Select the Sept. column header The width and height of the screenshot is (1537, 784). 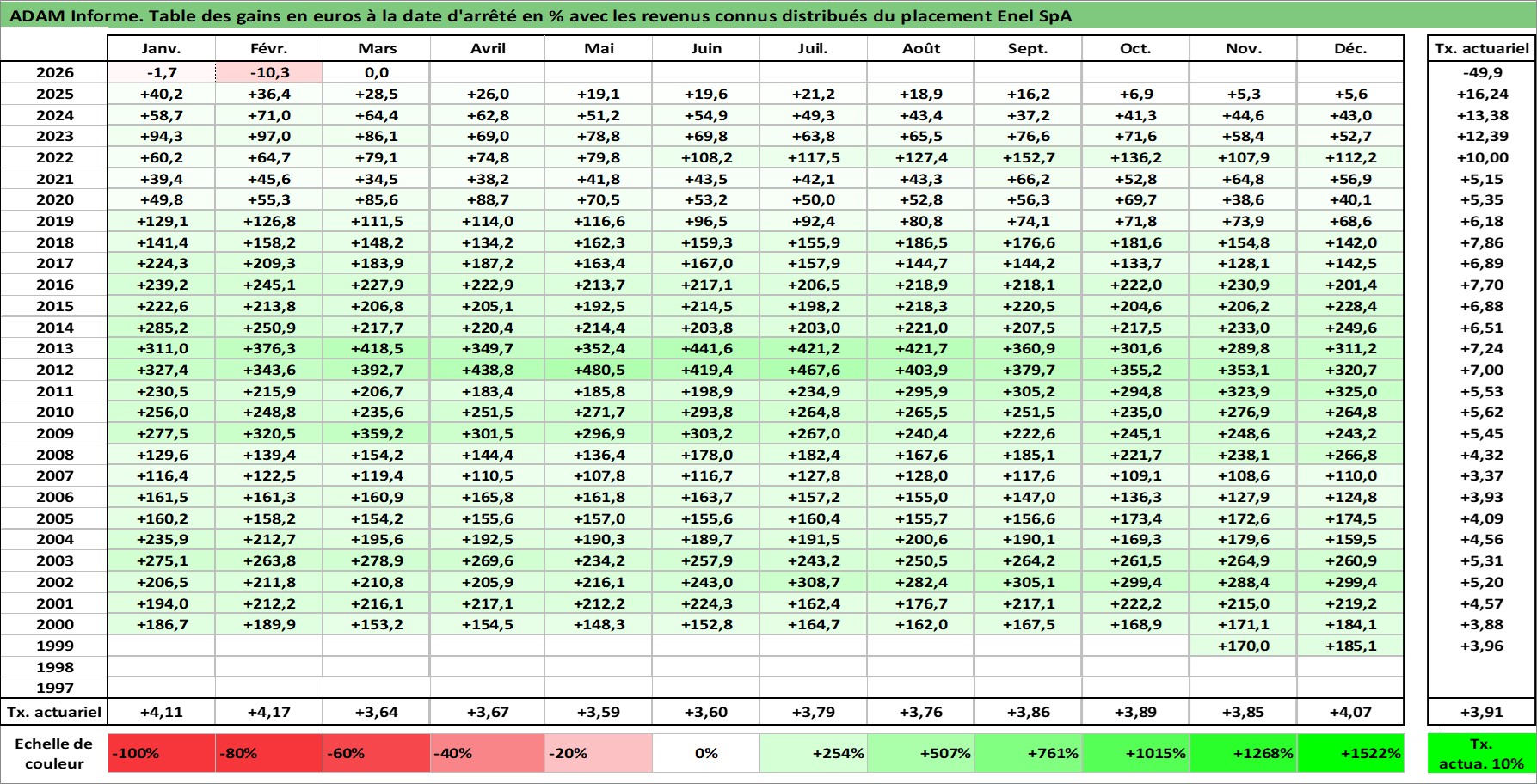point(1029,49)
